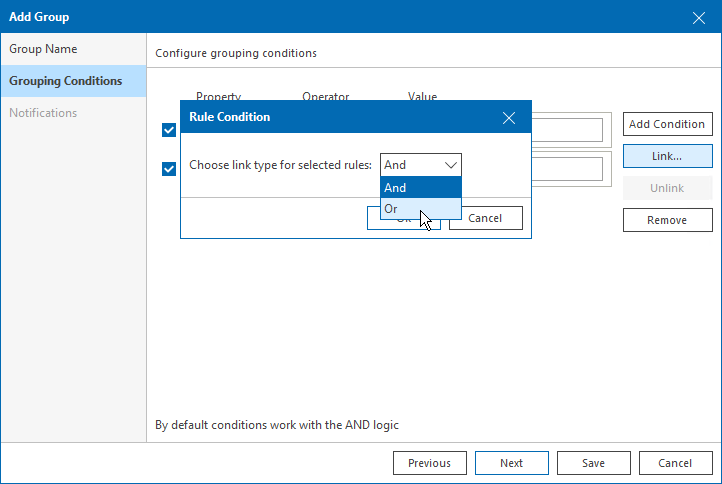Save the group
The width and height of the screenshot is (722, 484).
point(594,463)
